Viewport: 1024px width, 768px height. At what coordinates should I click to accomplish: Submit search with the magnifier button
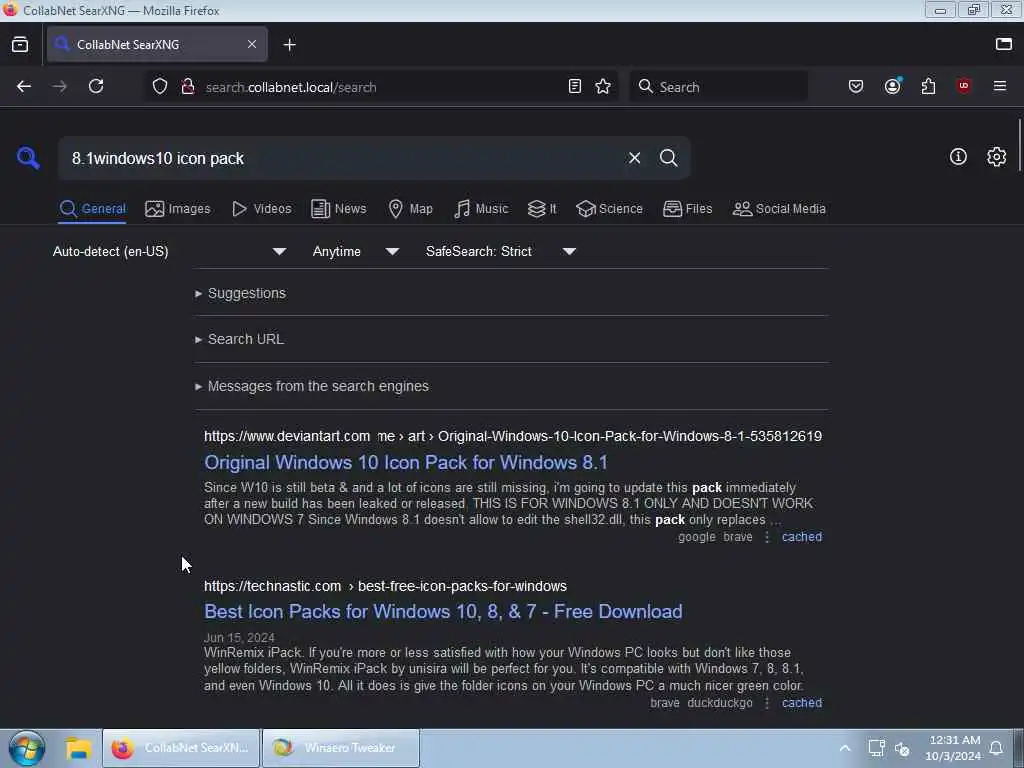(669, 158)
